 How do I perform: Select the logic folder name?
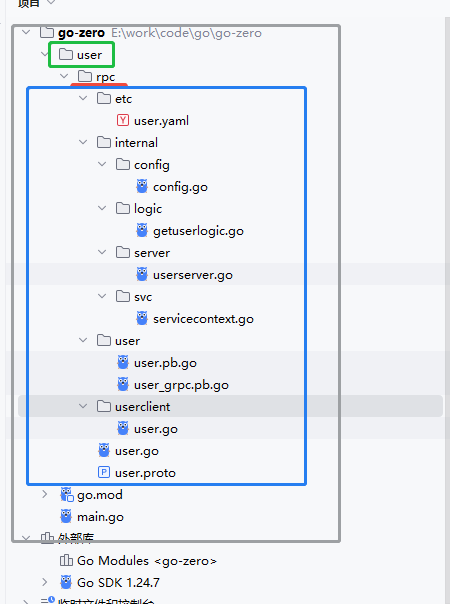[148, 209]
